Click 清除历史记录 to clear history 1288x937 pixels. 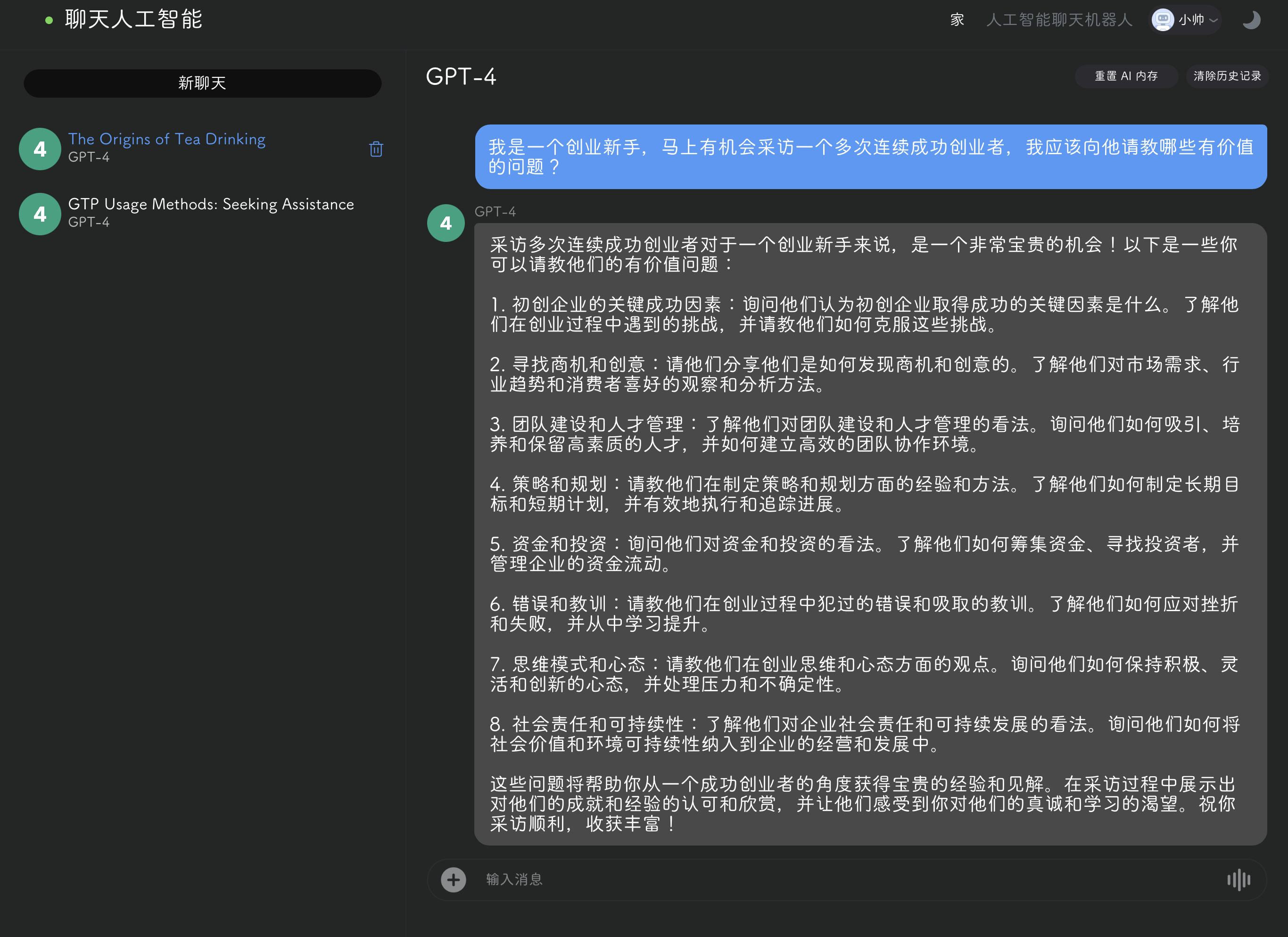click(x=1227, y=76)
